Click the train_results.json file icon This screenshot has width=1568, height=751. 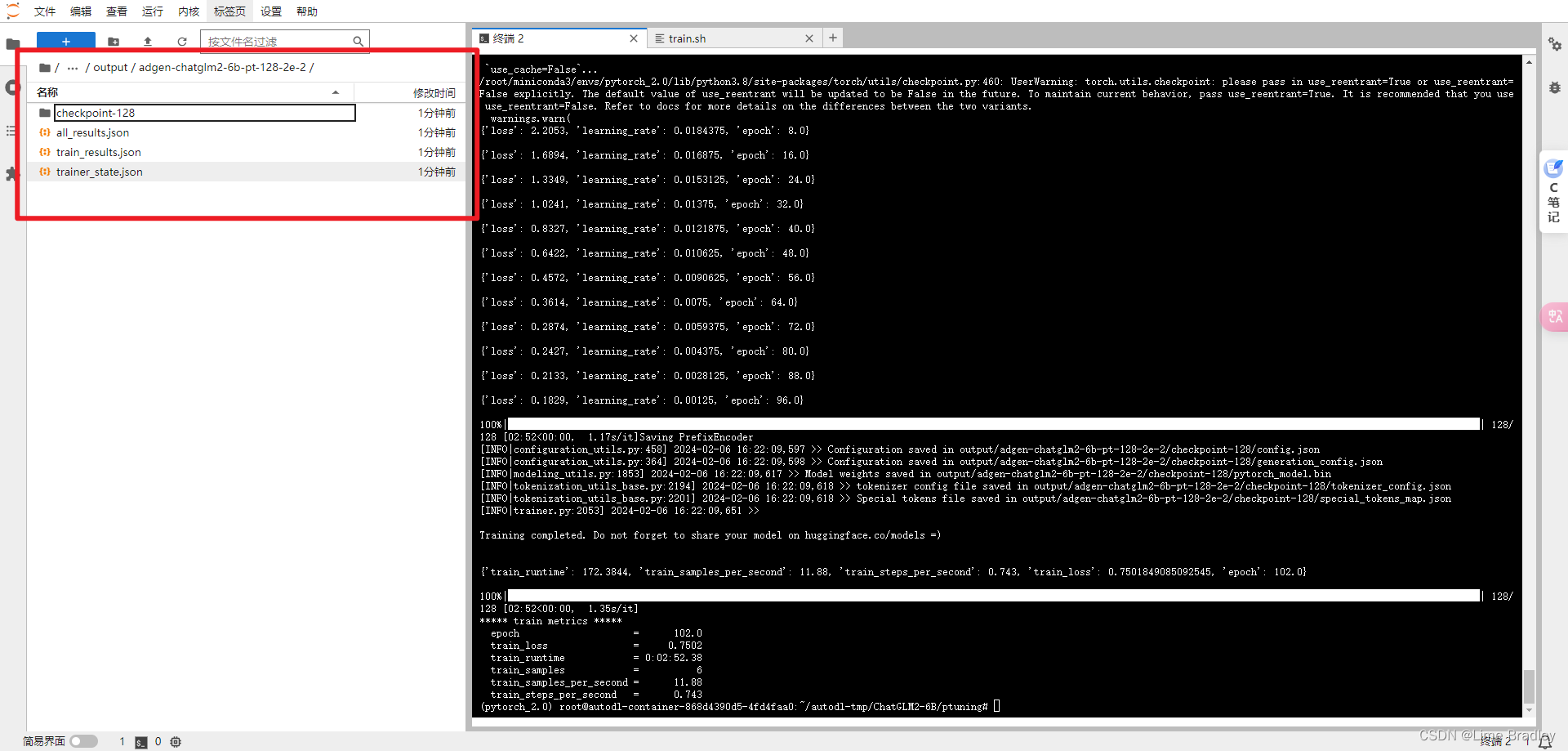click(45, 152)
